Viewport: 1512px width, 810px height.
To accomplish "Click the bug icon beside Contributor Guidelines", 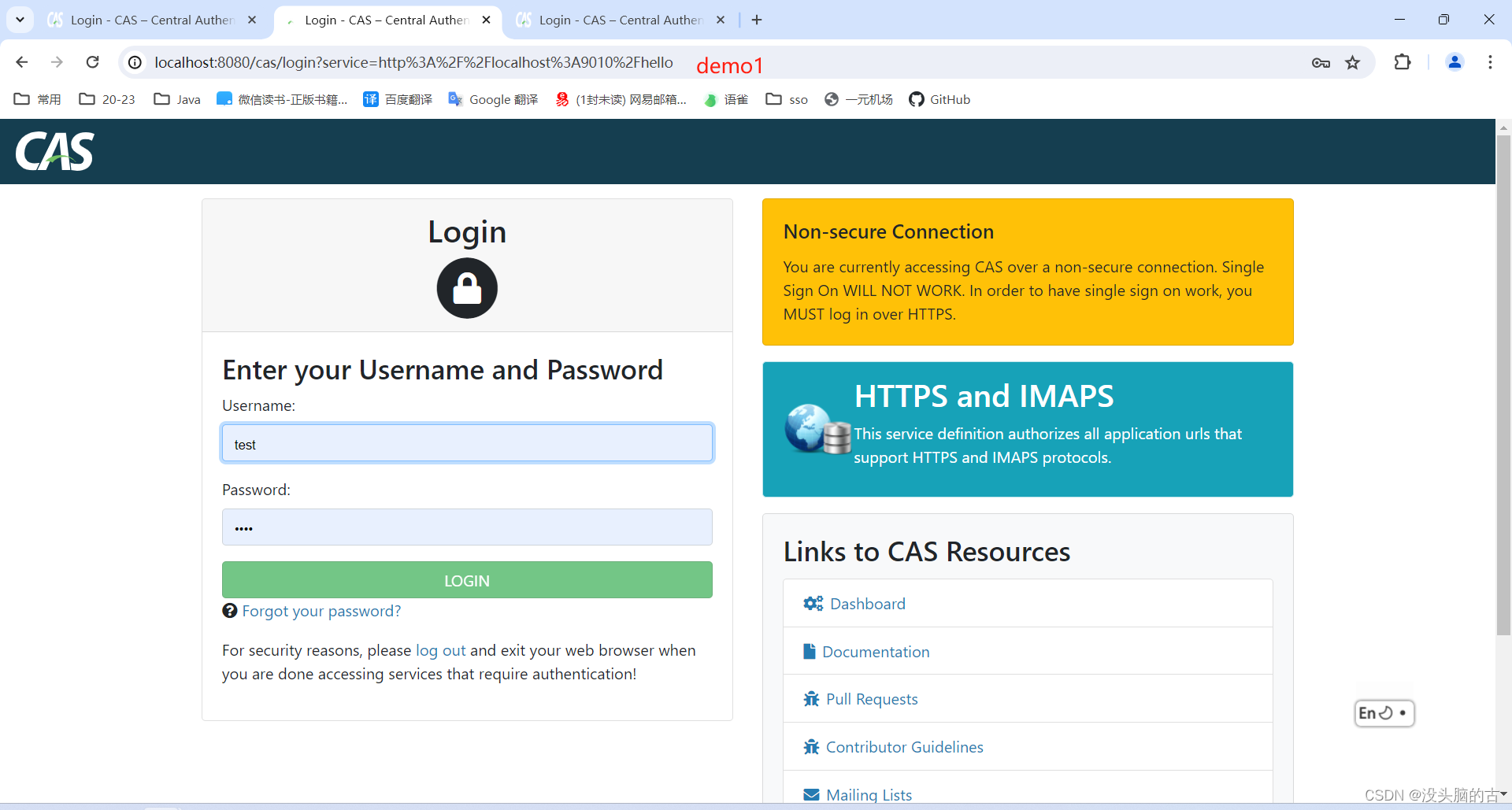I will tap(811, 746).
